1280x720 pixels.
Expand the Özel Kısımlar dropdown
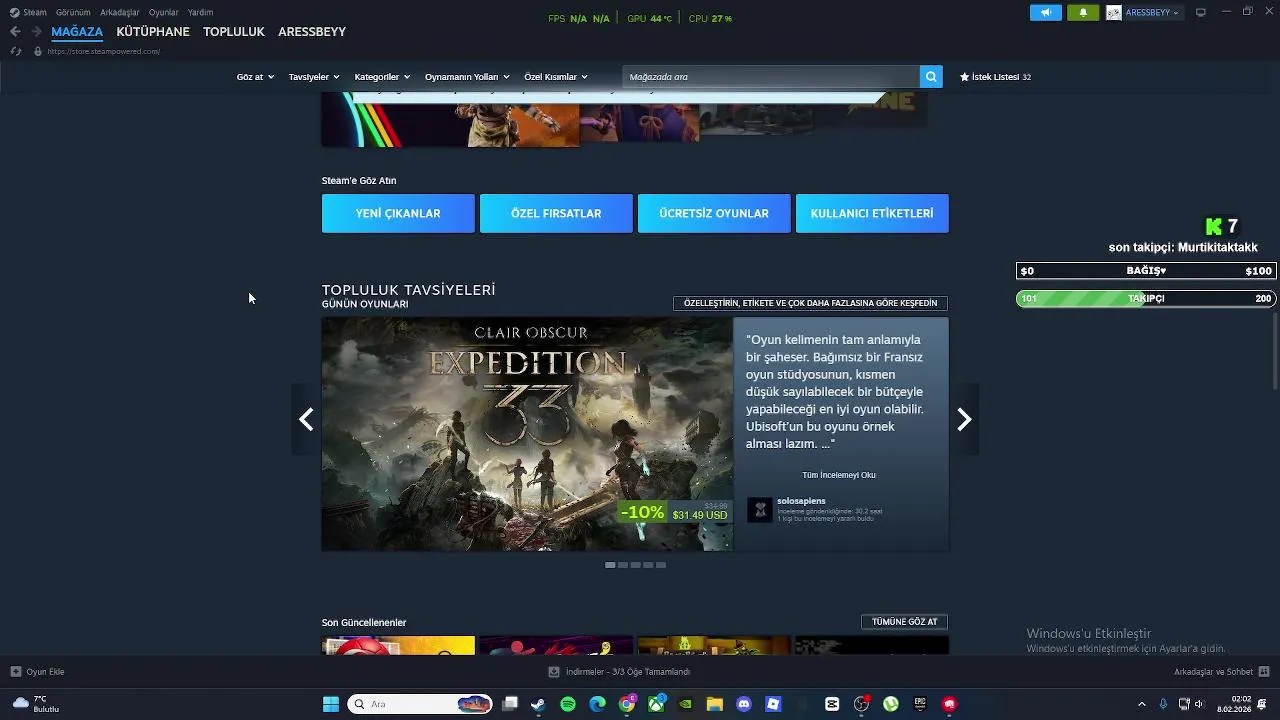[x=556, y=77]
